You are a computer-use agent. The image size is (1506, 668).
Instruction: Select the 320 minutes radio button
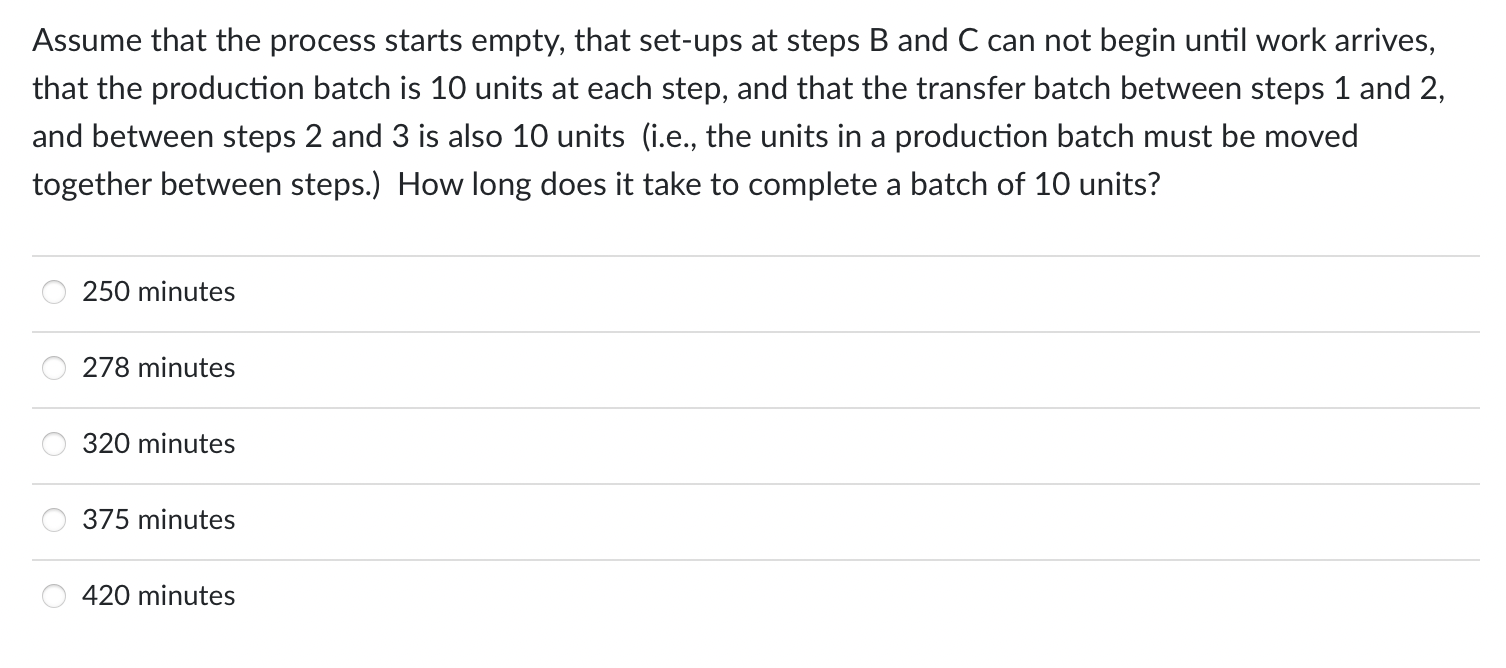tap(53, 444)
